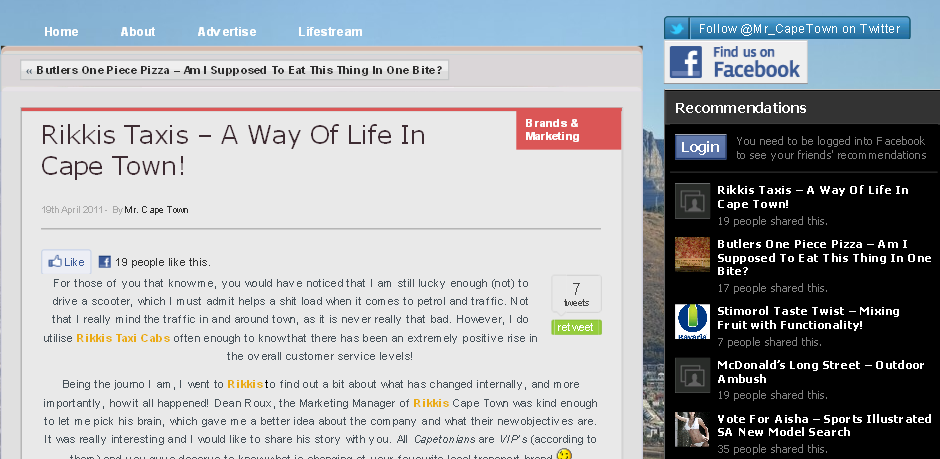The image size is (940, 459).
Task: Click '17 people shared this.' text
Action: coord(772,288)
